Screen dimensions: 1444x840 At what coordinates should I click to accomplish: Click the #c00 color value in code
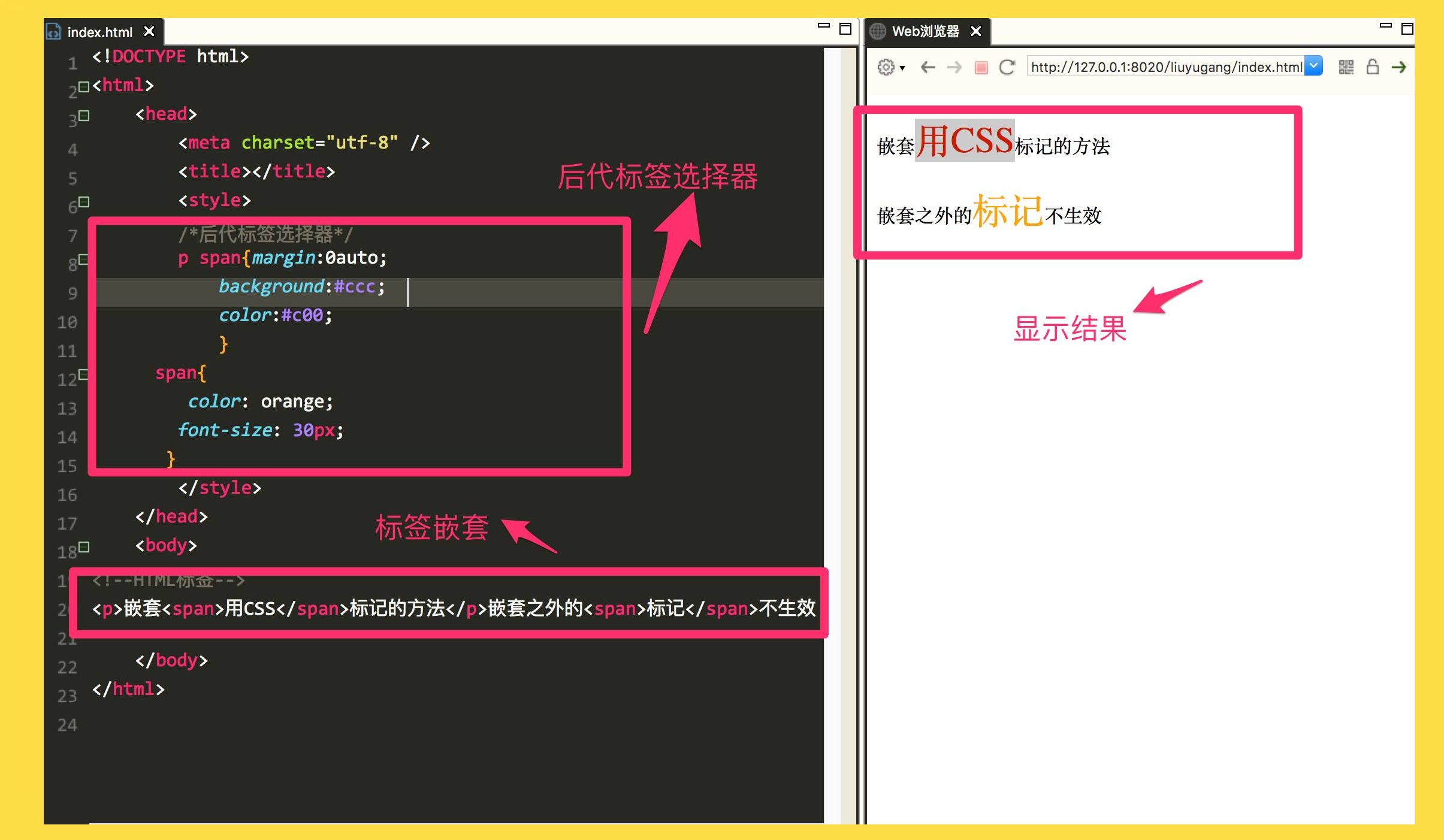click(x=302, y=315)
